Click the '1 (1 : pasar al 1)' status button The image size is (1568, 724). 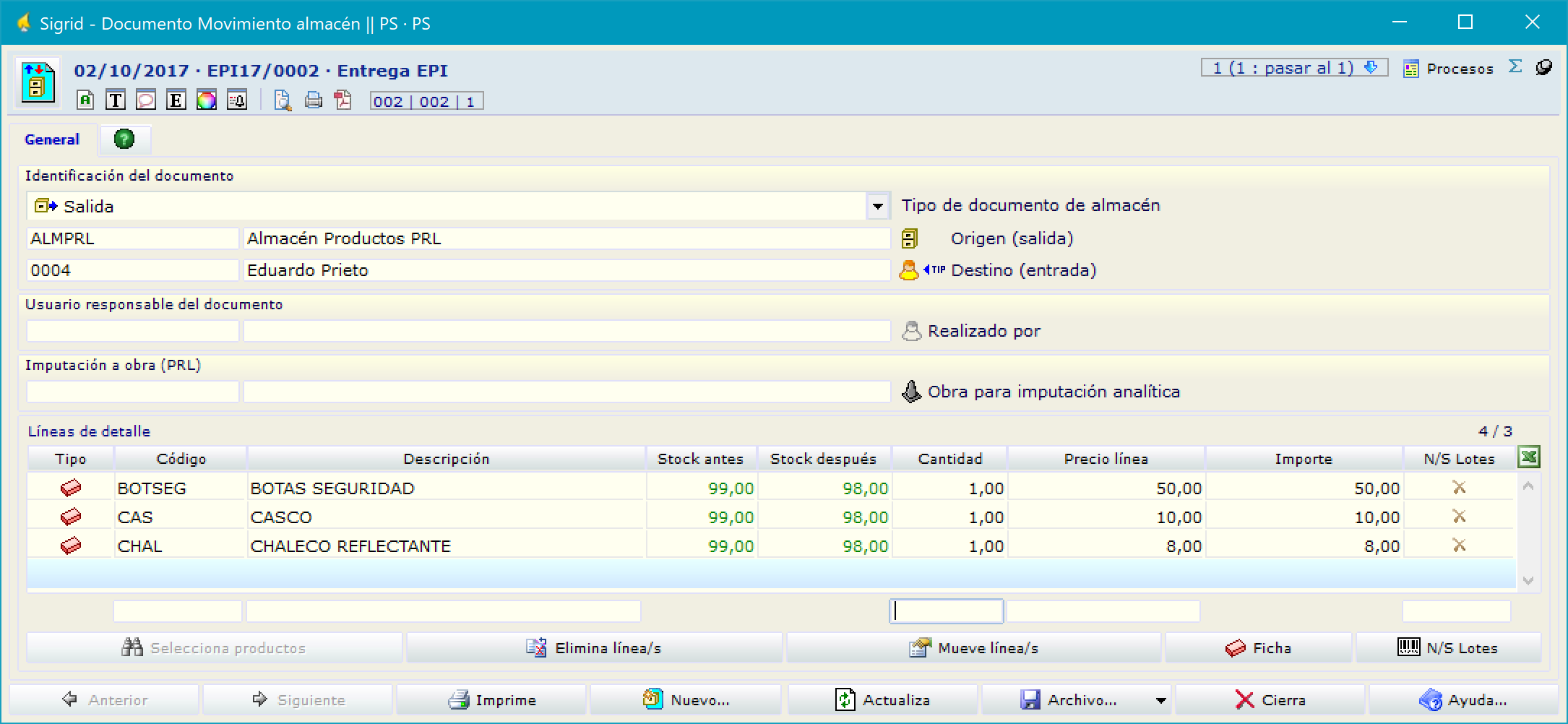(x=1294, y=68)
